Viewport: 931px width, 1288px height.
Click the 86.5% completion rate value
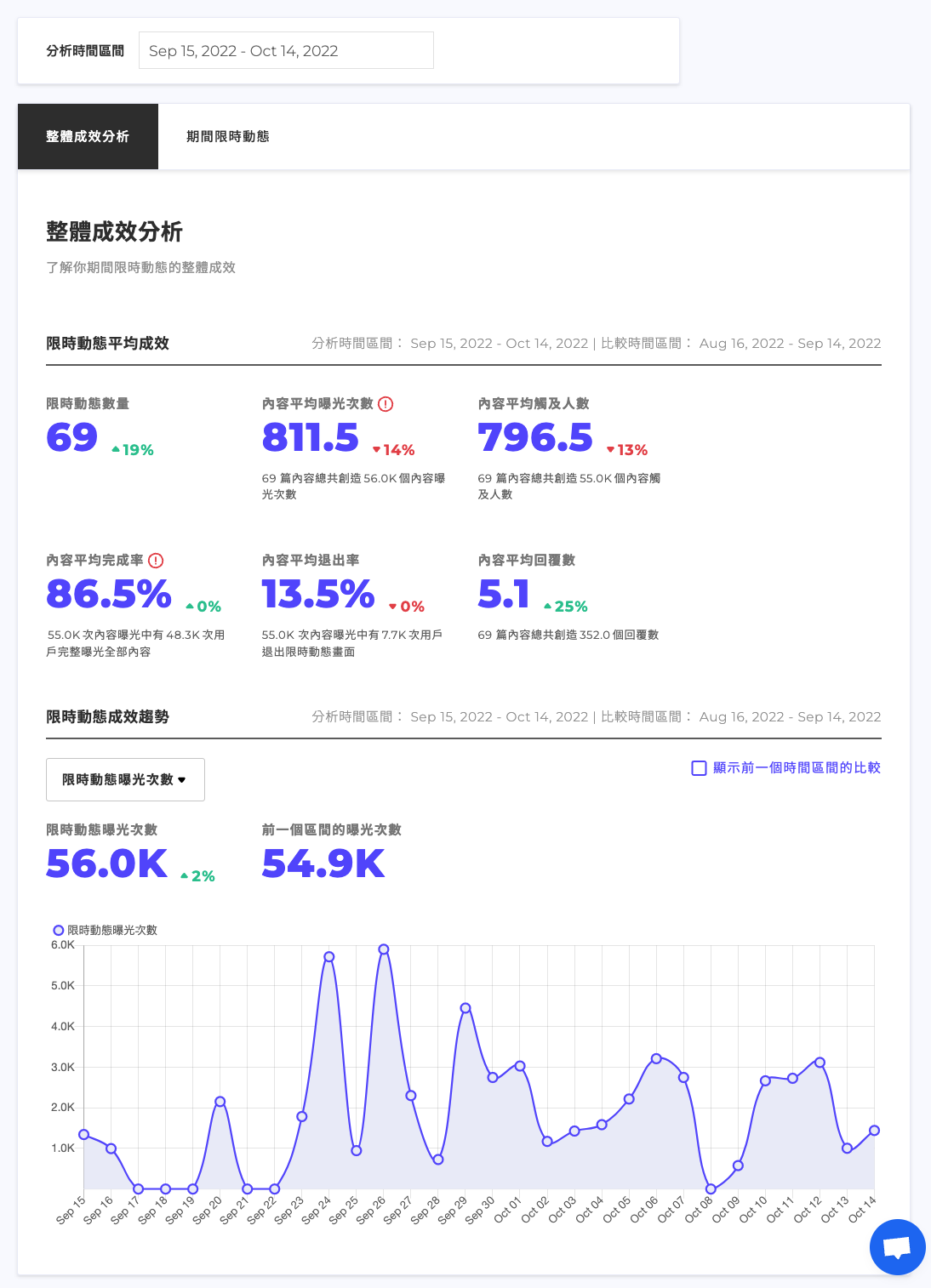(109, 594)
